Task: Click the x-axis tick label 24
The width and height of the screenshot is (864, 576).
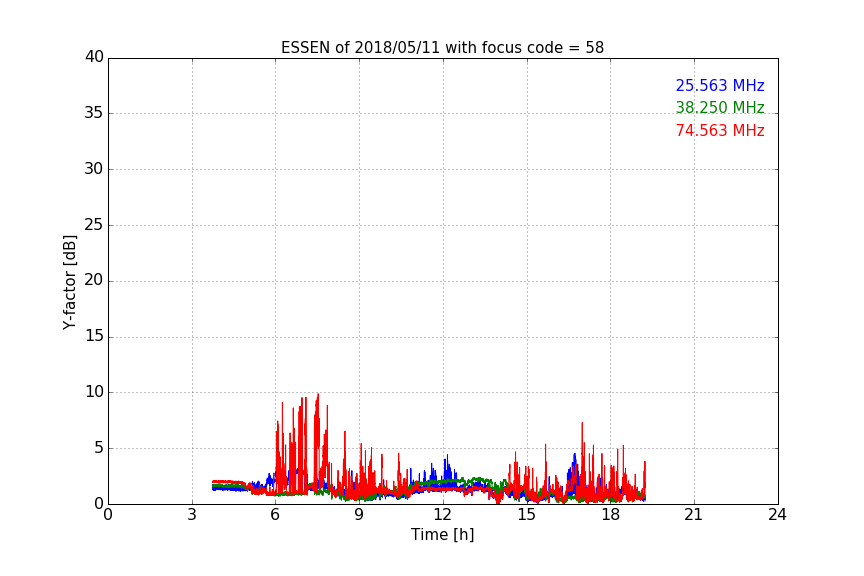Action: click(x=777, y=515)
